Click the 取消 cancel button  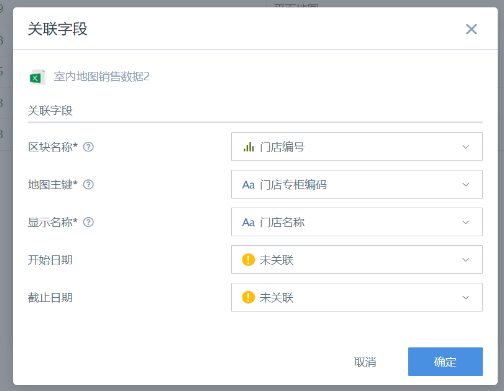coord(365,362)
